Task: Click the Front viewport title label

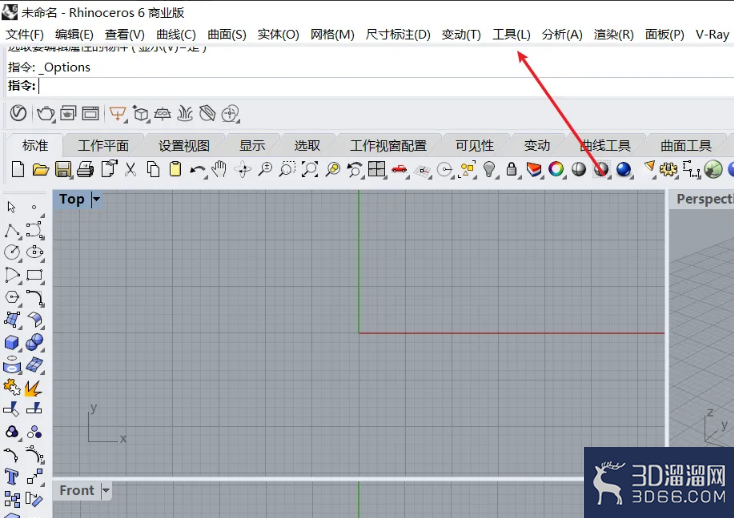Action: click(x=77, y=490)
